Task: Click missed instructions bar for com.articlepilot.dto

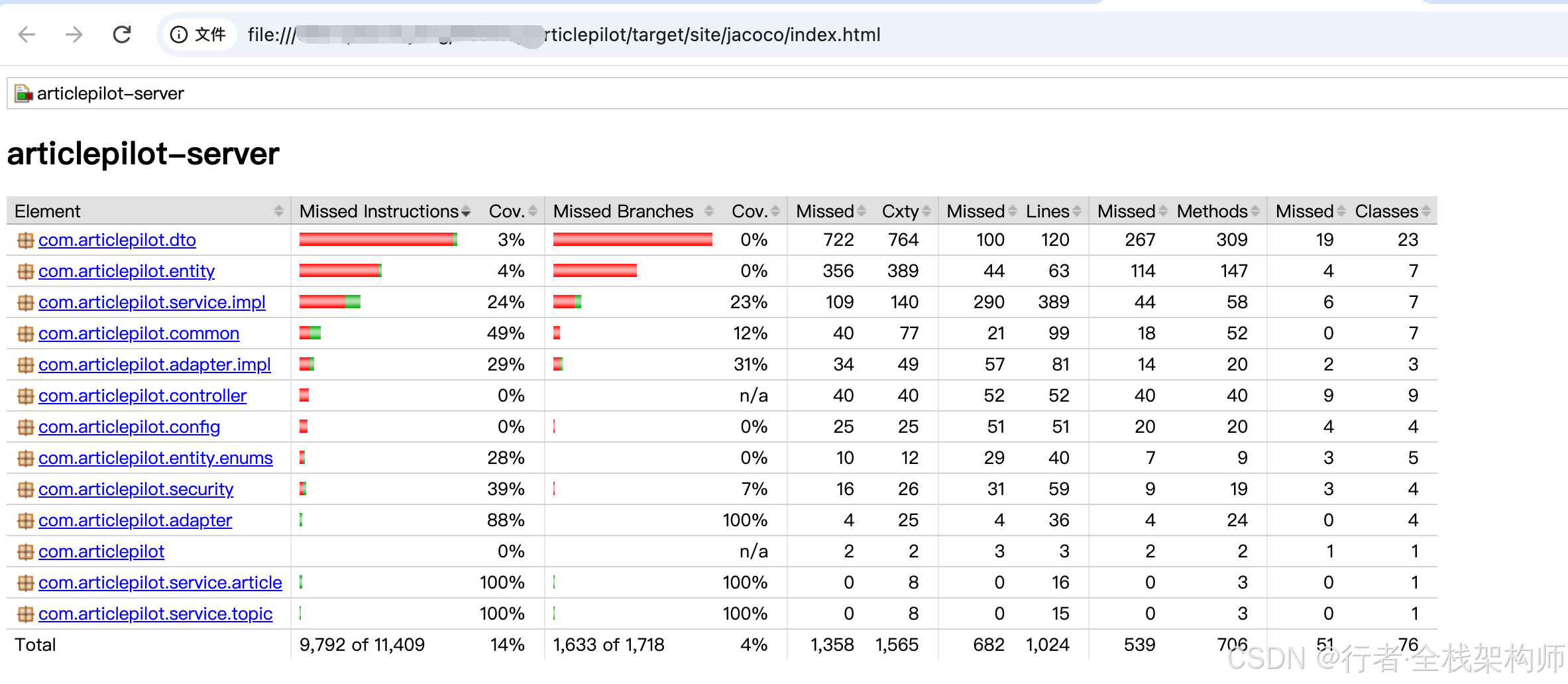Action: pos(378,239)
